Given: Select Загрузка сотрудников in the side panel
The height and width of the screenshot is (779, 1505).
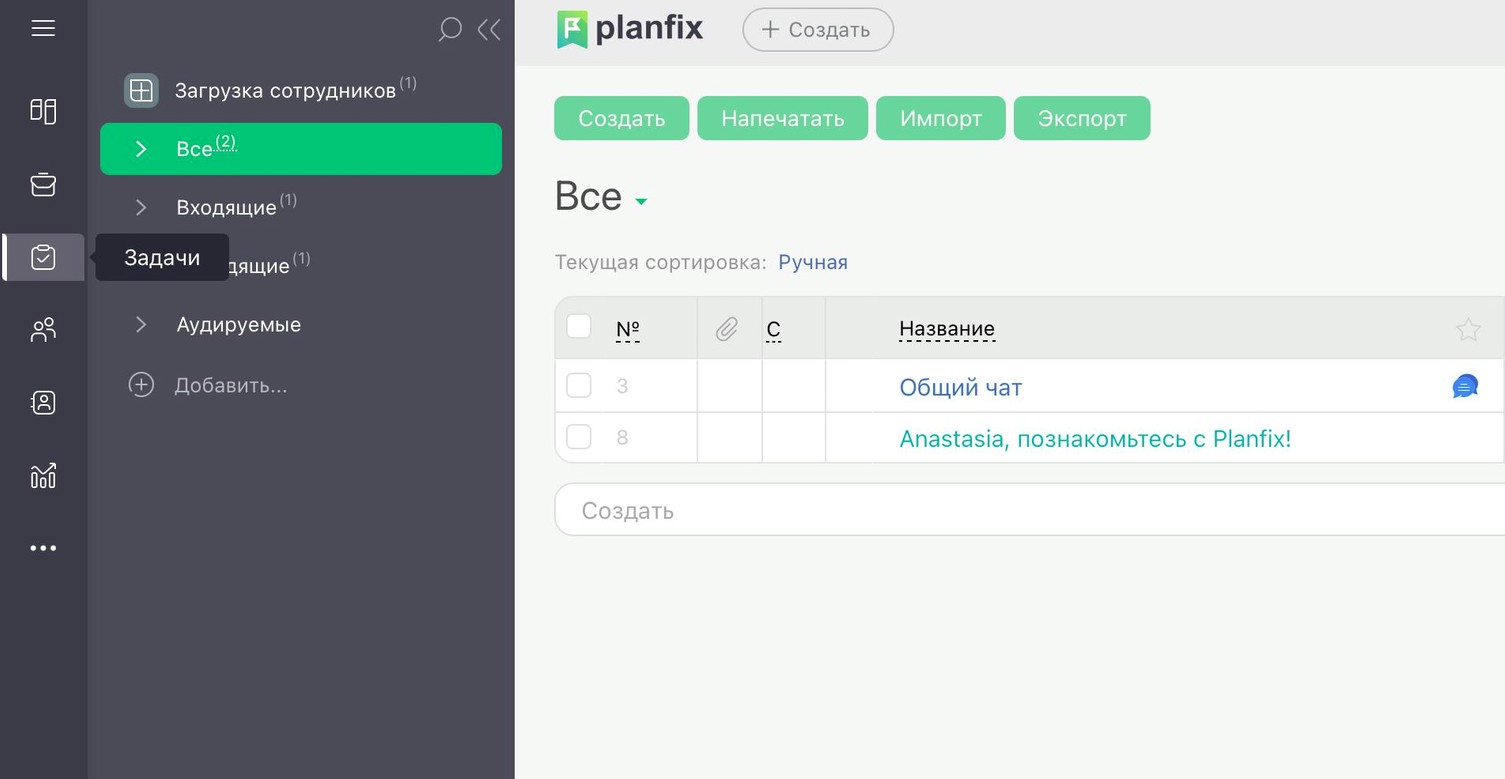Looking at the screenshot, I should (x=285, y=91).
